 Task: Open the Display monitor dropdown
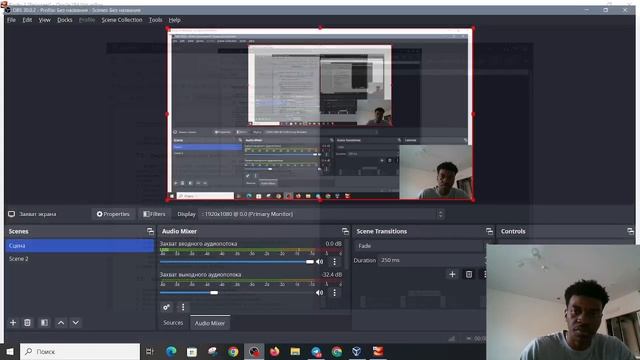click(x=322, y=214)
